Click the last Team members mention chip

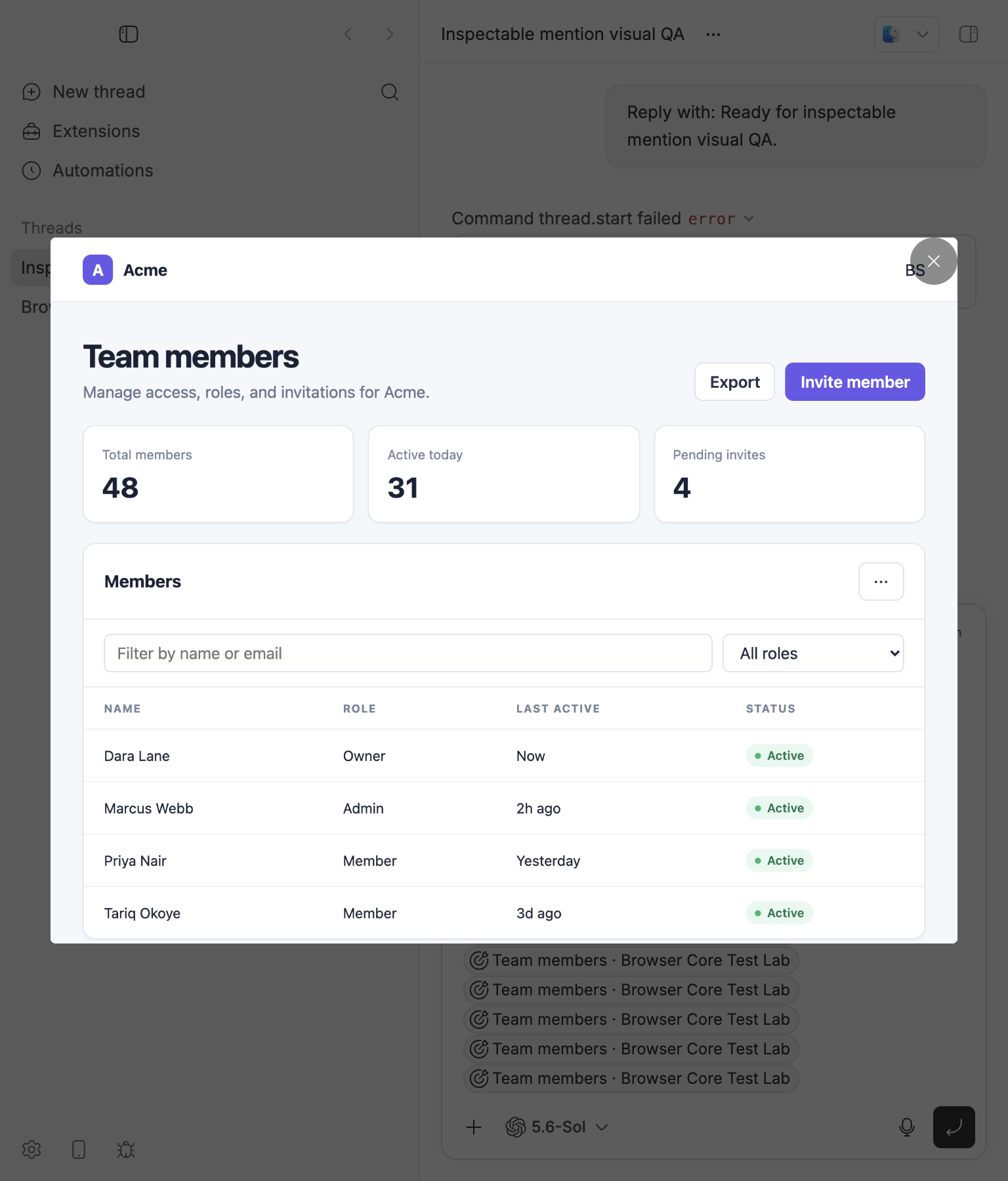tap(631, 1079)
